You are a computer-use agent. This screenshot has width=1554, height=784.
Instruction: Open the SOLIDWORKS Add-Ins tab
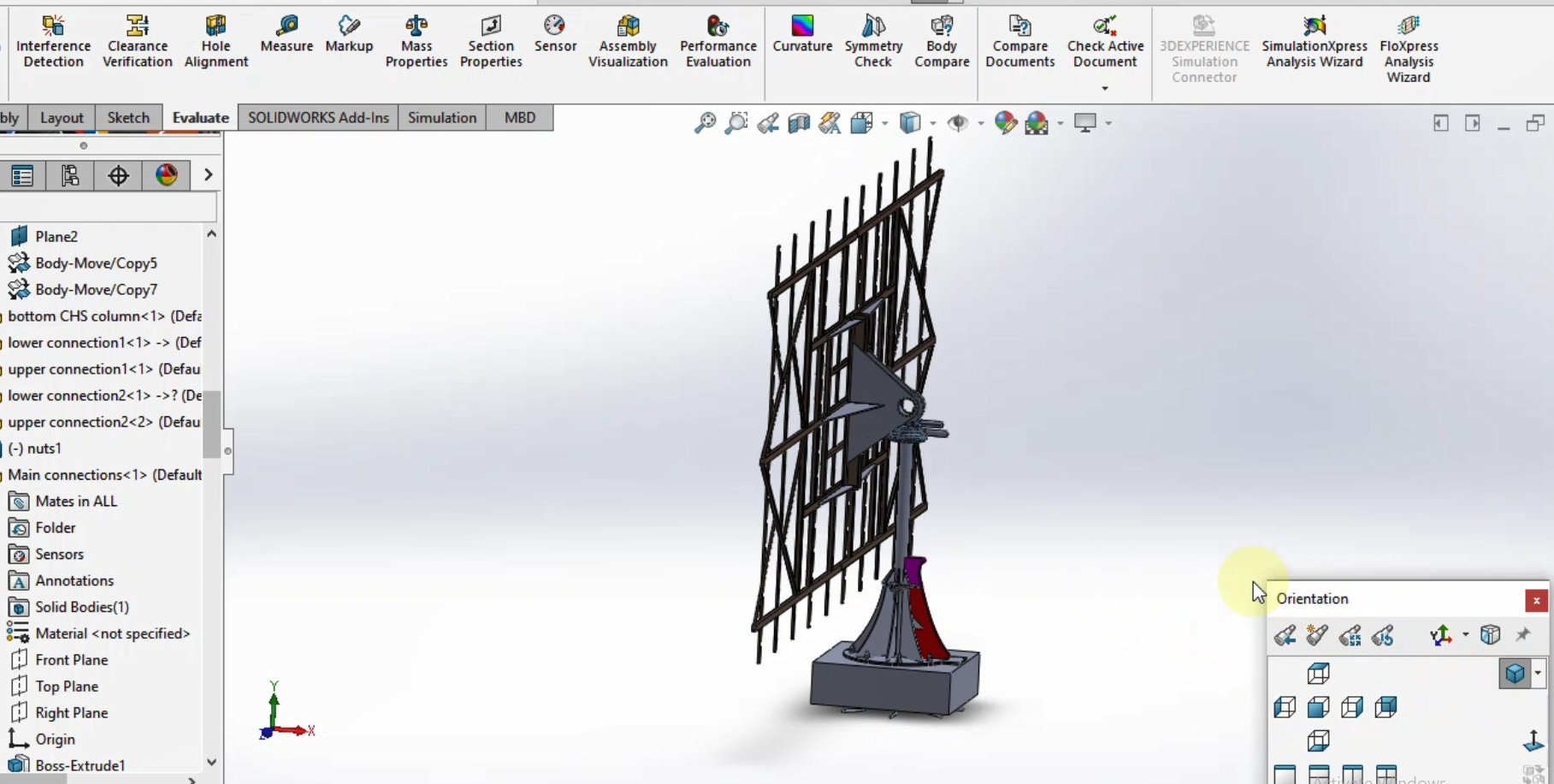318,118
